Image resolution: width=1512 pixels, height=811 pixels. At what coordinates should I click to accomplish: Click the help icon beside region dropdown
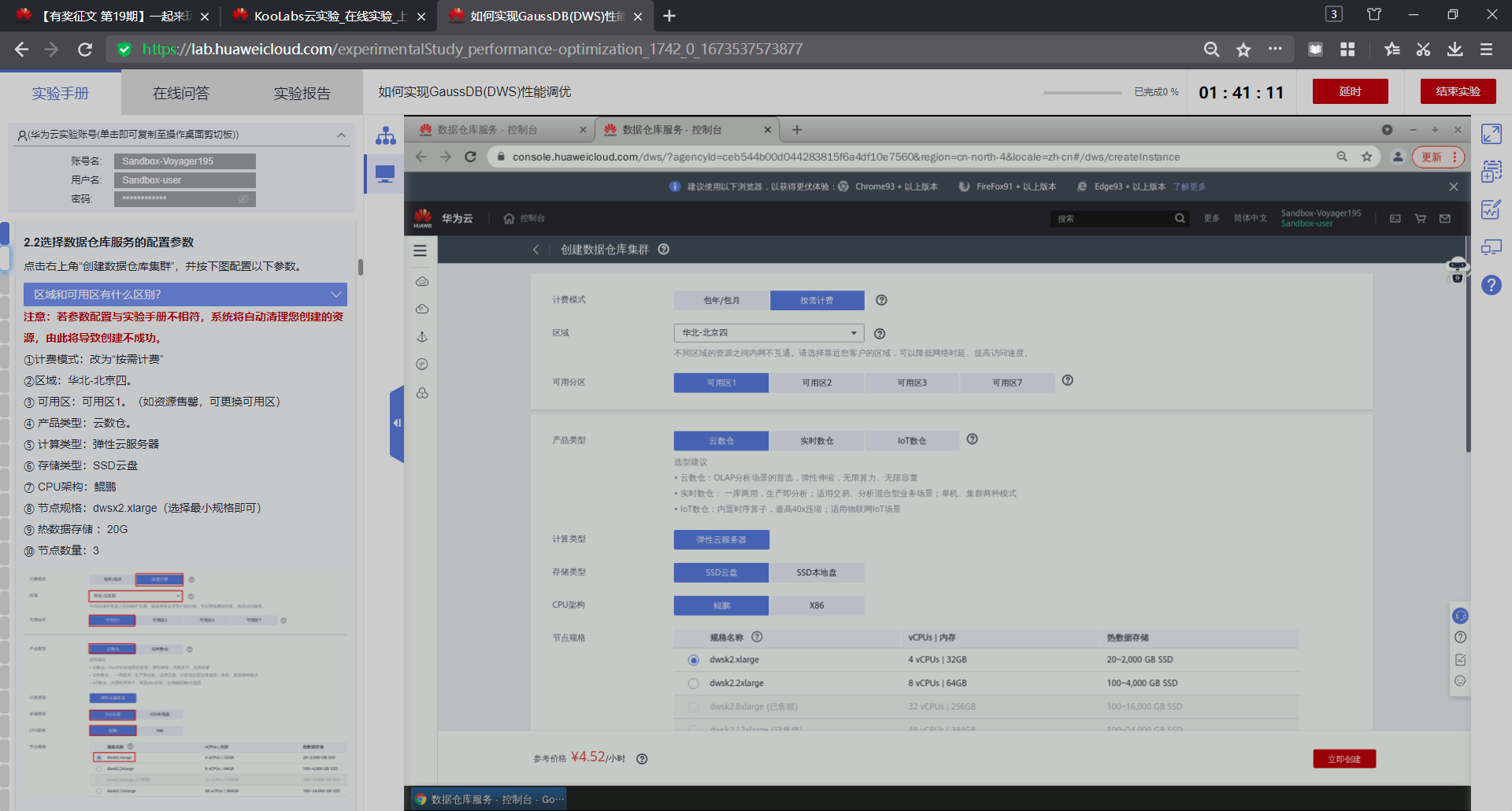pos(880,333)
